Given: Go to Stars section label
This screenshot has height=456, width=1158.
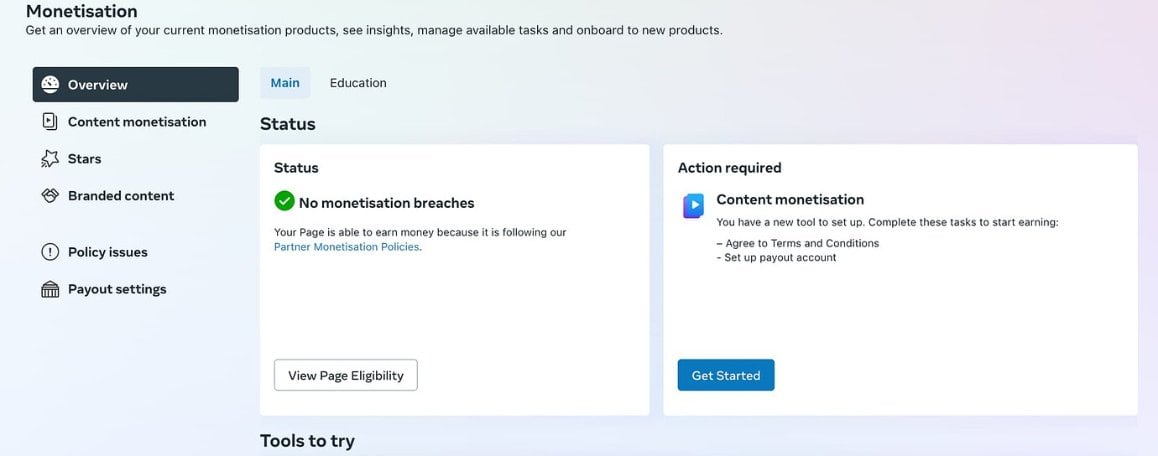Looking at the screenshot, I should [x=84, y=159].
